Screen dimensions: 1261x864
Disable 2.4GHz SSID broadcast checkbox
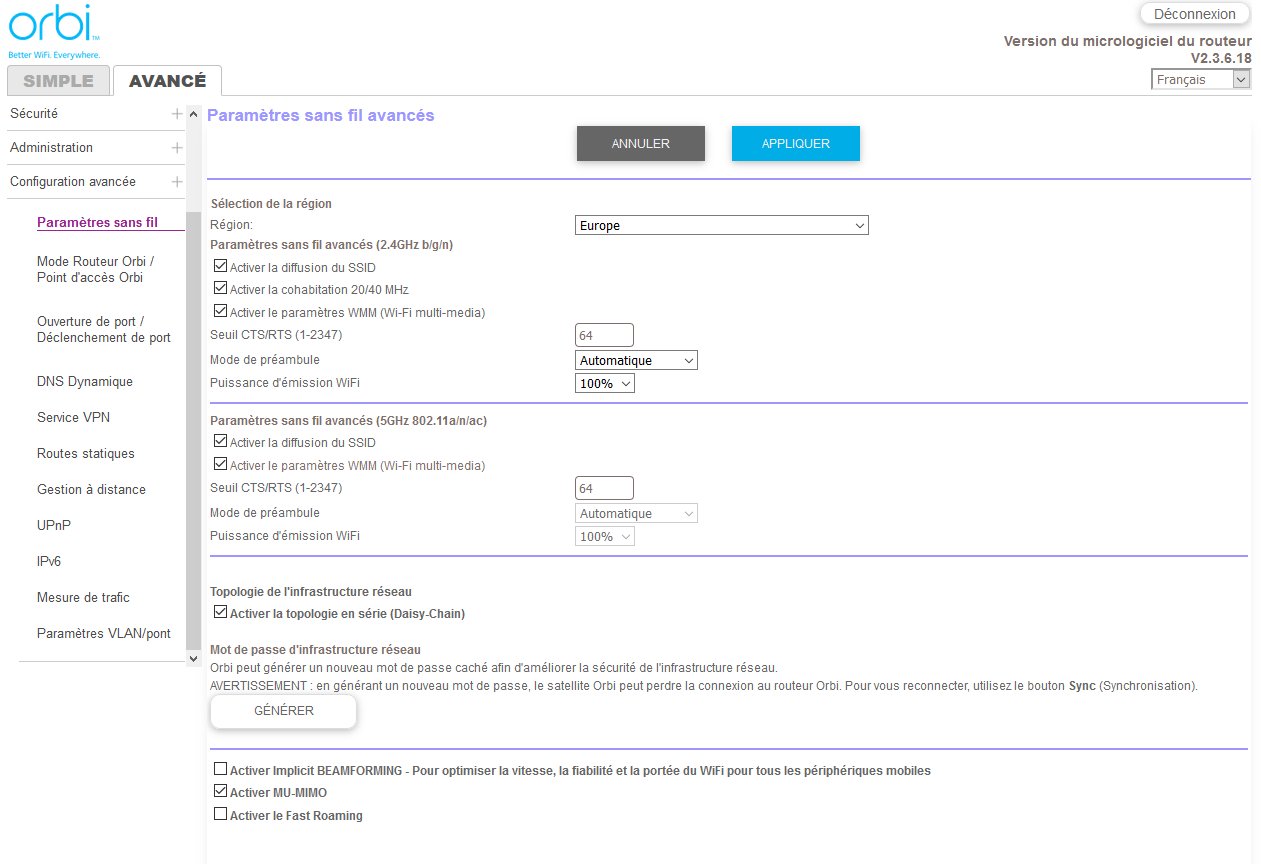click(x=221, y=267)
